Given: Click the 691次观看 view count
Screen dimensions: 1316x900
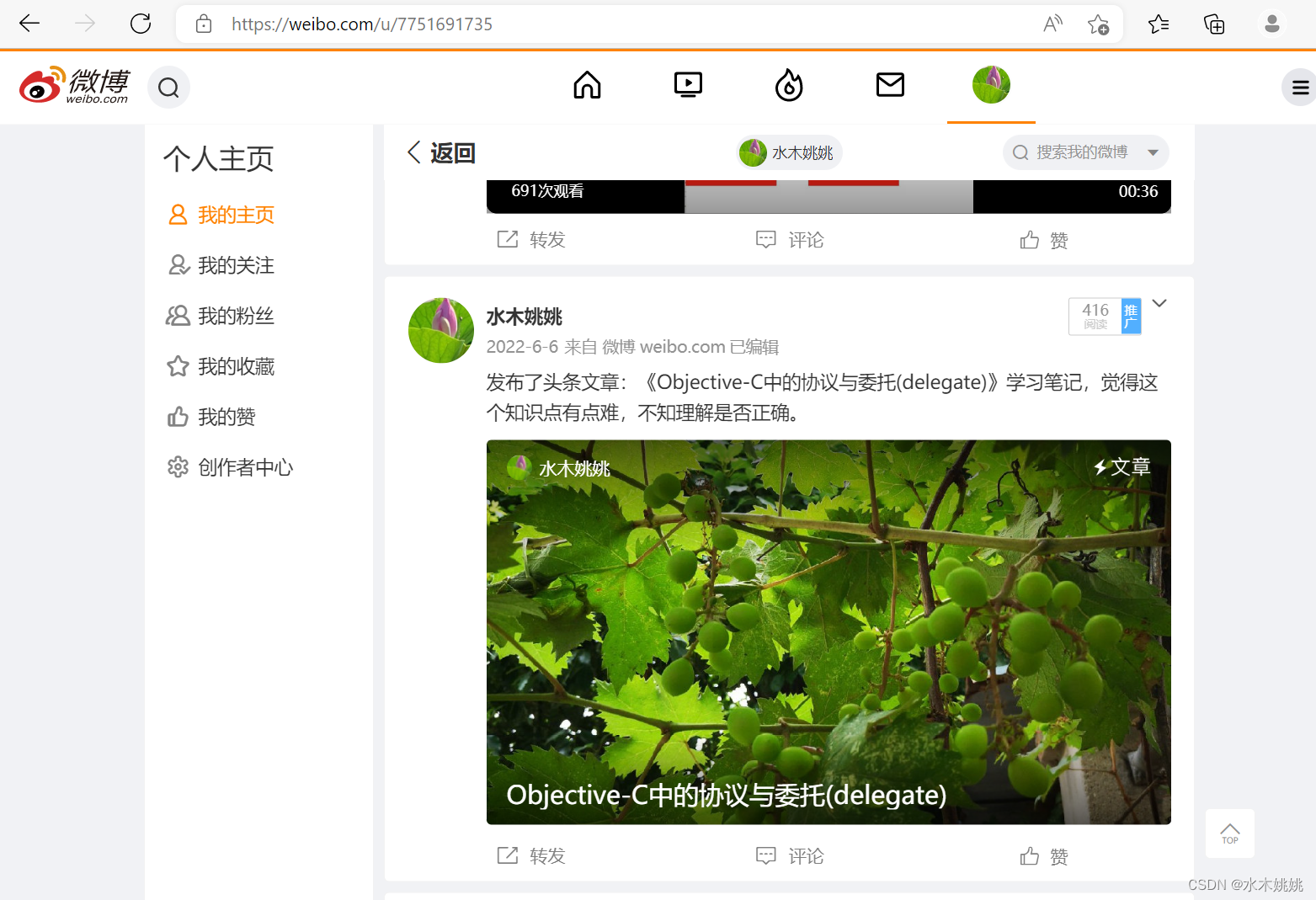Looking at the screenshot, I should pos(547,191).
